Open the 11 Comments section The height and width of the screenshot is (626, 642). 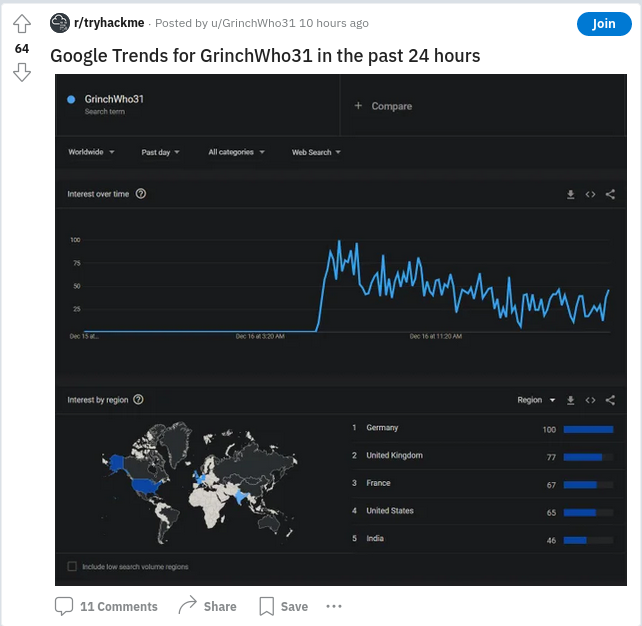click(x=106, y=606)
